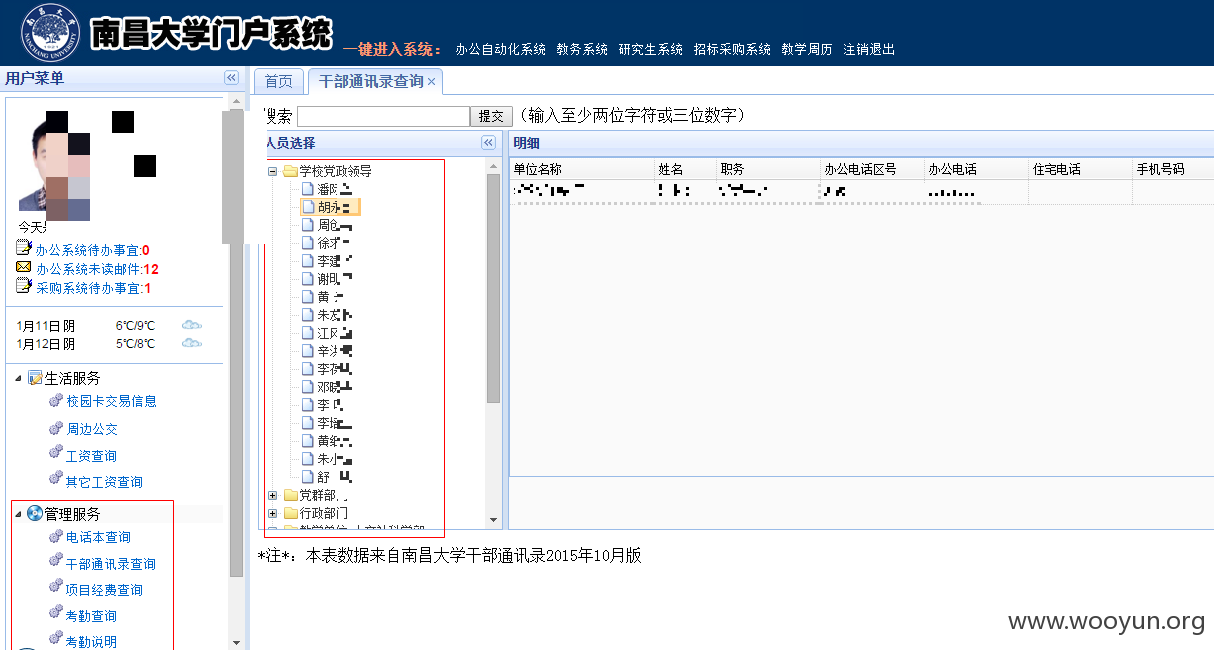Image resolution: width=1214 pixels, height=650 pixels.
Task: Open 办公自动化系统 from the top bar
Action: 500,49
